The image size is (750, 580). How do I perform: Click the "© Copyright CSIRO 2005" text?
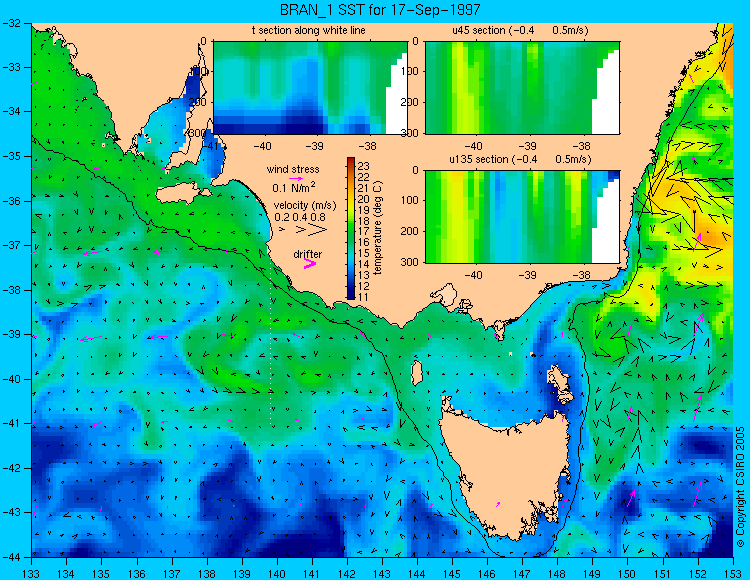point(740,487)
